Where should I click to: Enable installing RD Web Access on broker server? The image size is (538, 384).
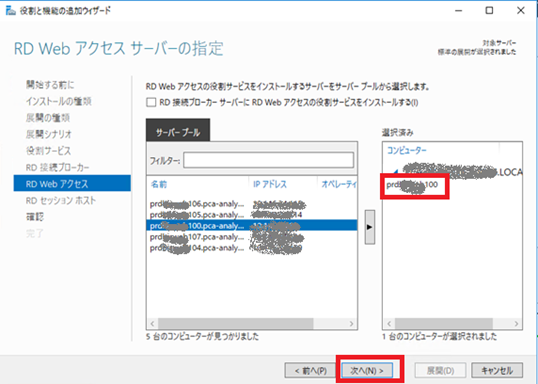tap(151, 102)
